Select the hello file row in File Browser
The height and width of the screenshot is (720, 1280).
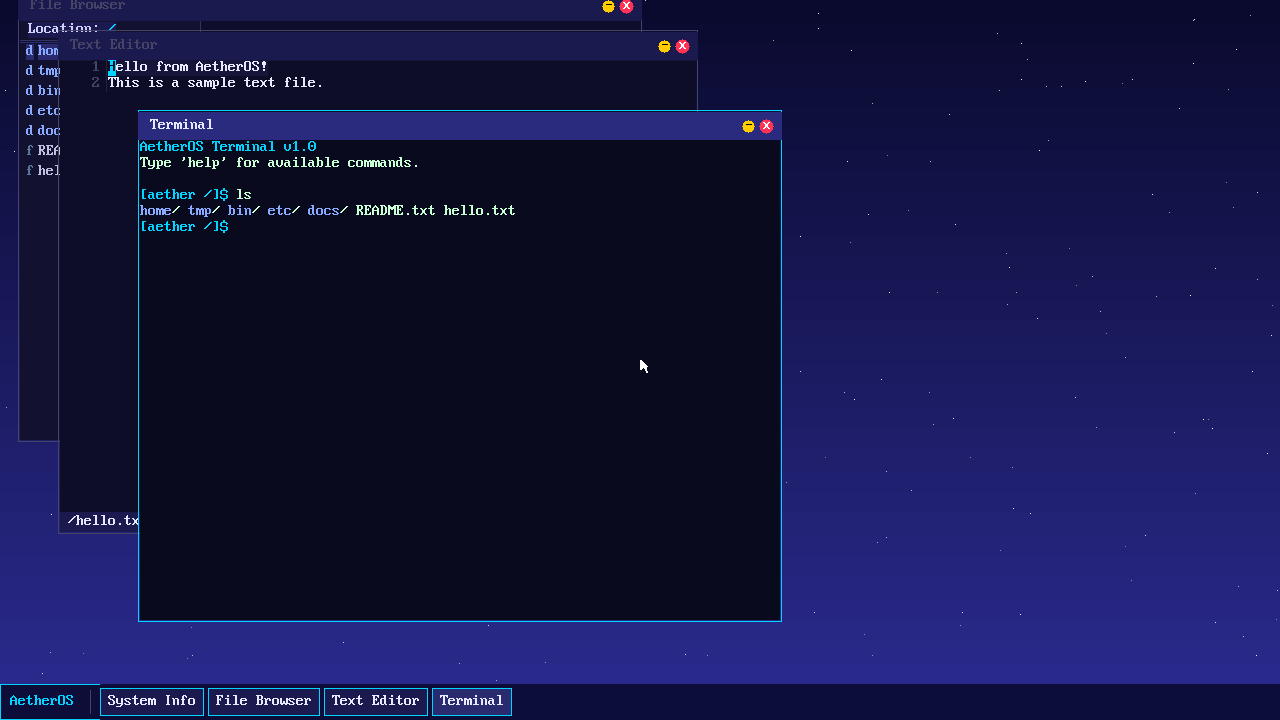click(40, 171)
